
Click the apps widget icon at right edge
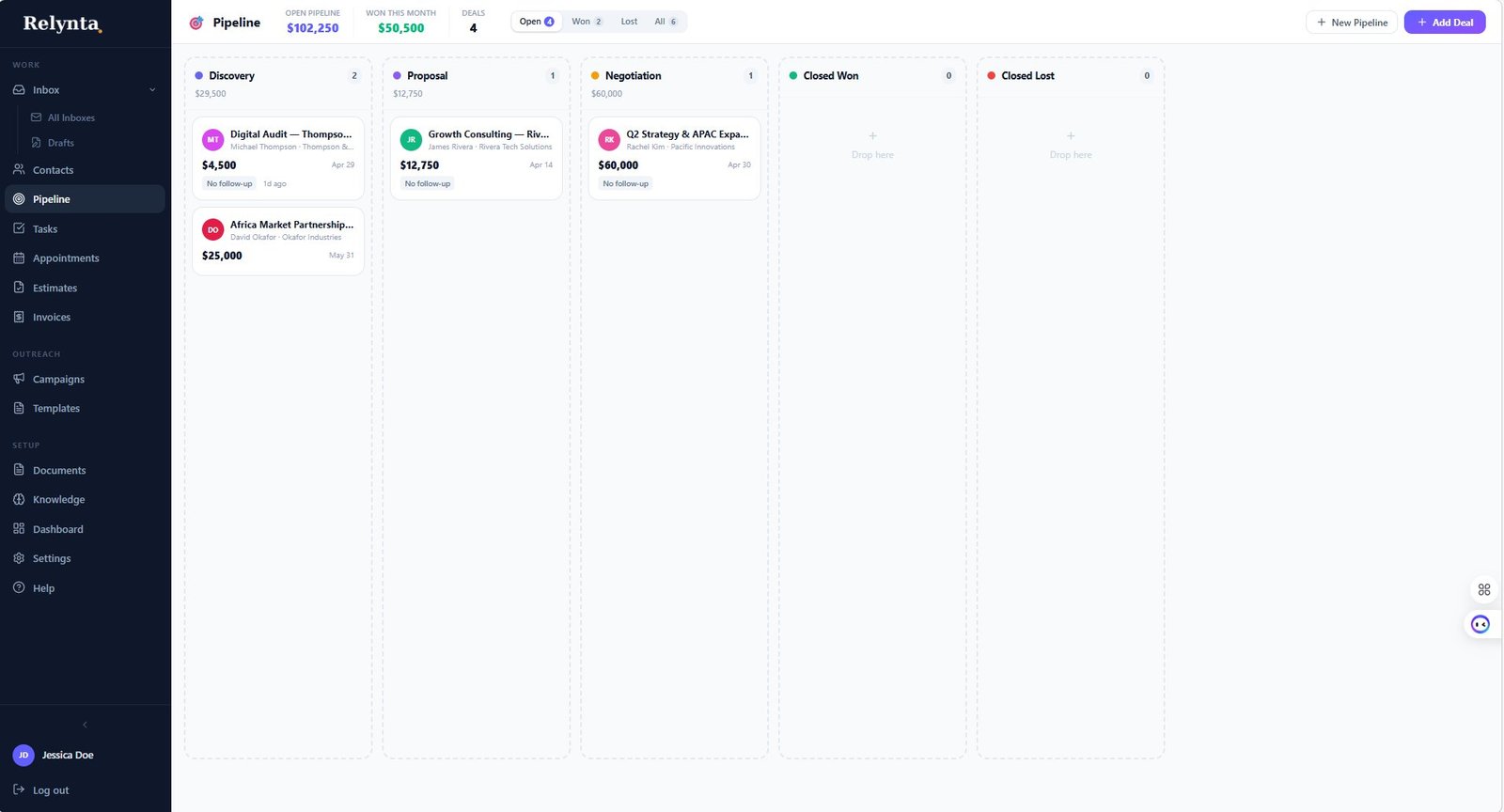click(1483, 590)
